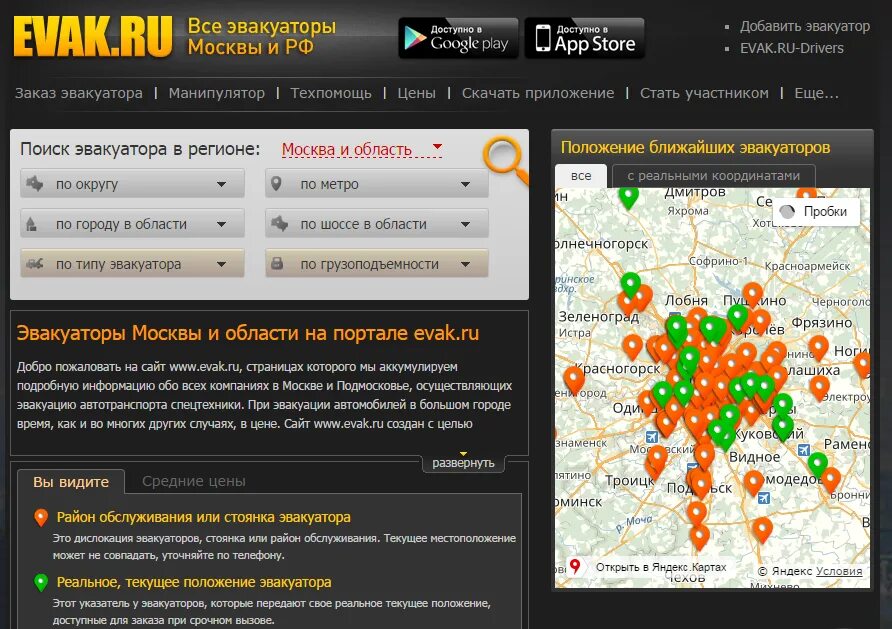Image resolution: width=892 pixels, height=629 pixels.
Task: Click the Все эвакуаторы Москвы и РФ slogan
Action: click(x=262, y=36)
